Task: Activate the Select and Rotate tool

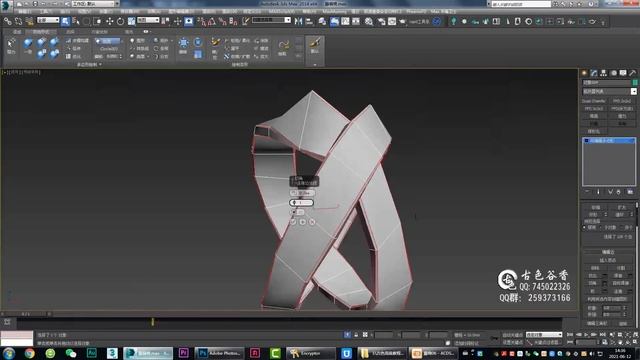Action: pyautogui.click(x=120, y=21)
